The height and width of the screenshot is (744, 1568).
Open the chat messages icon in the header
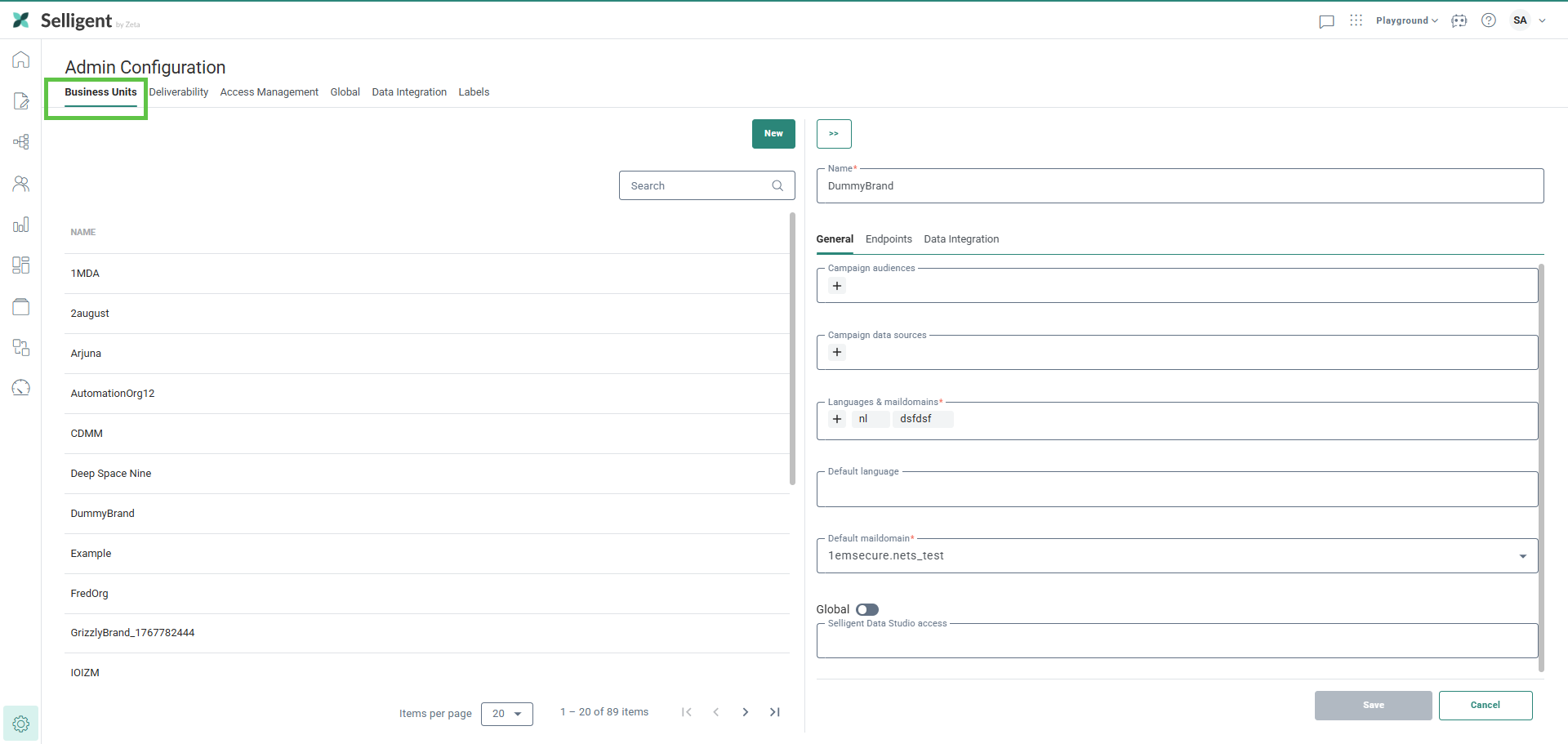[1326, 21]
